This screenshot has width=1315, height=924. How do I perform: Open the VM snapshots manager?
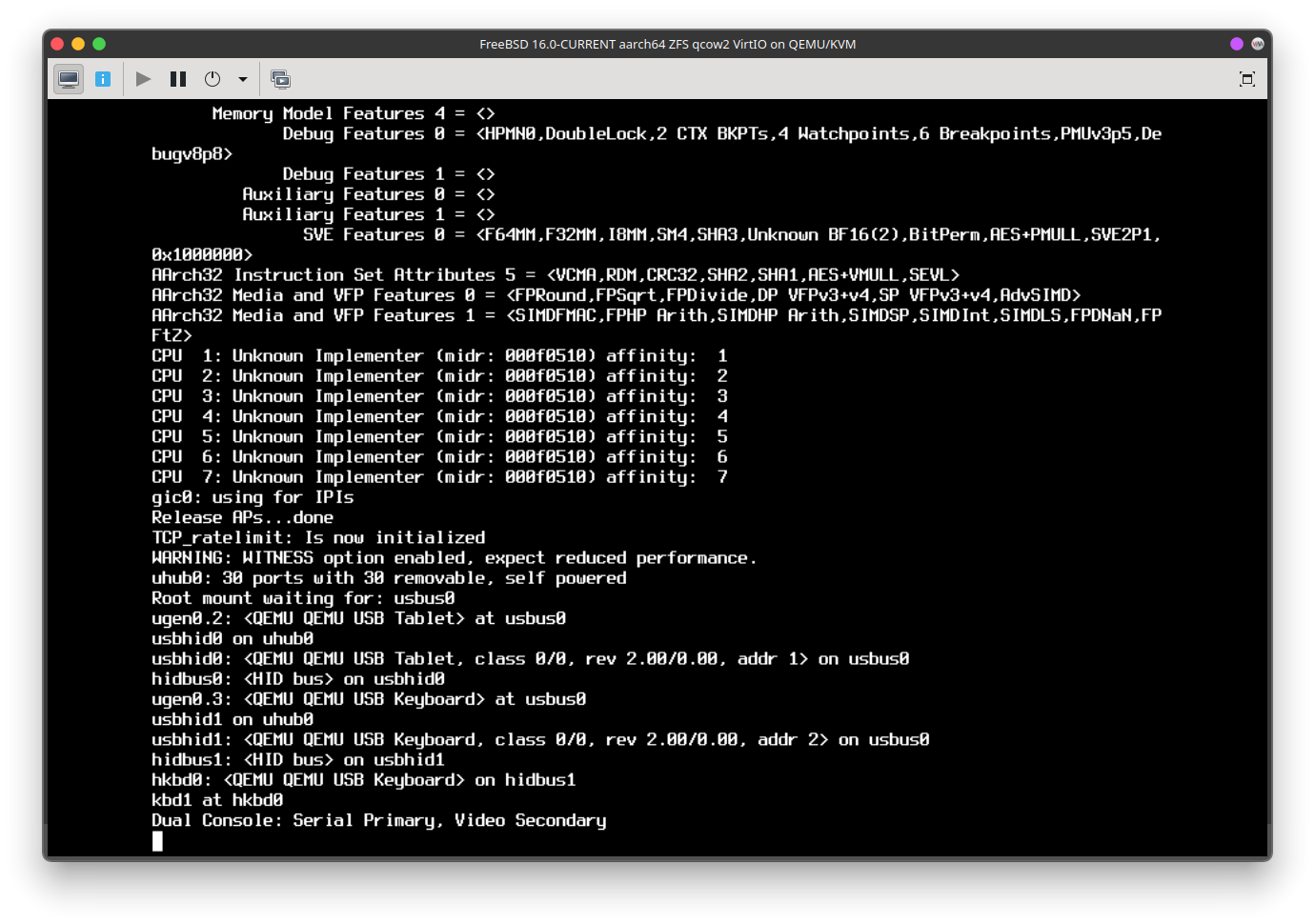(280, 79)
